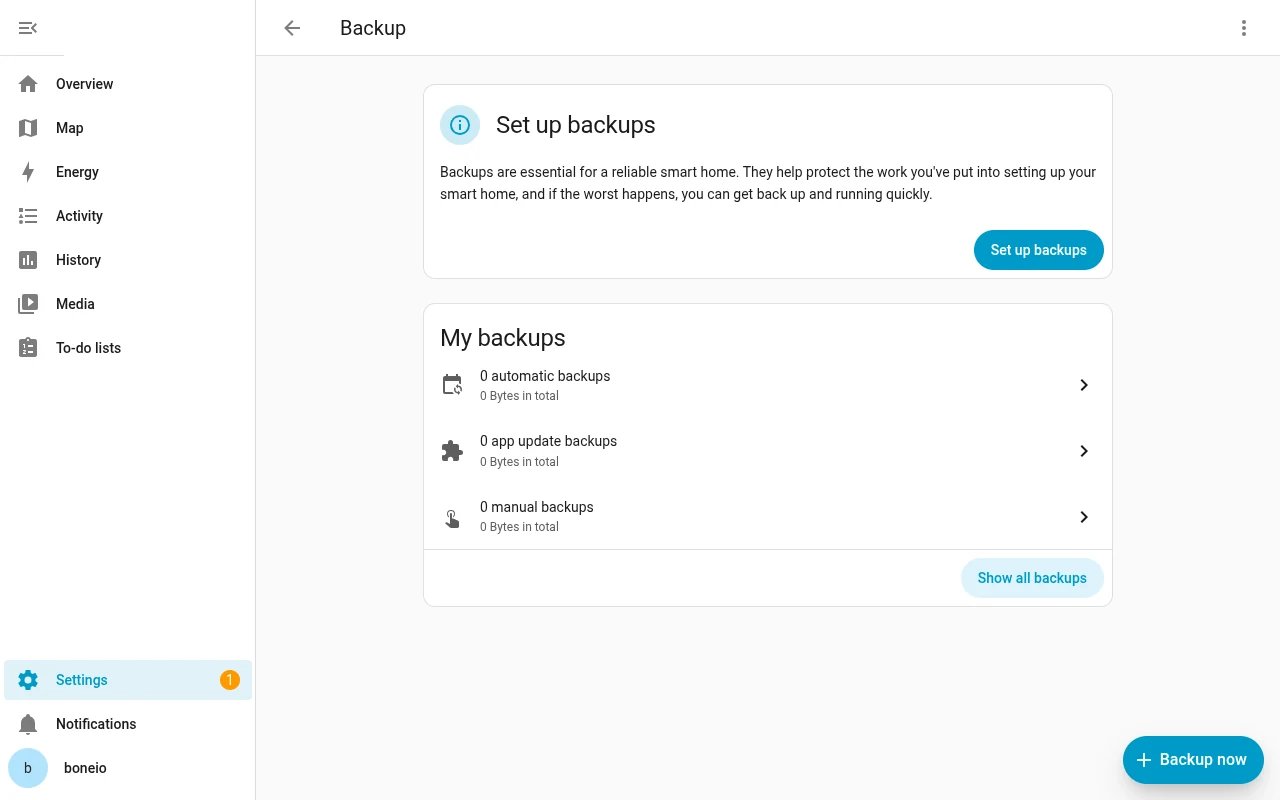Open To-do lists in the sidebar
Viewport: 1280px width, 800px height.
tap(128, 348)
